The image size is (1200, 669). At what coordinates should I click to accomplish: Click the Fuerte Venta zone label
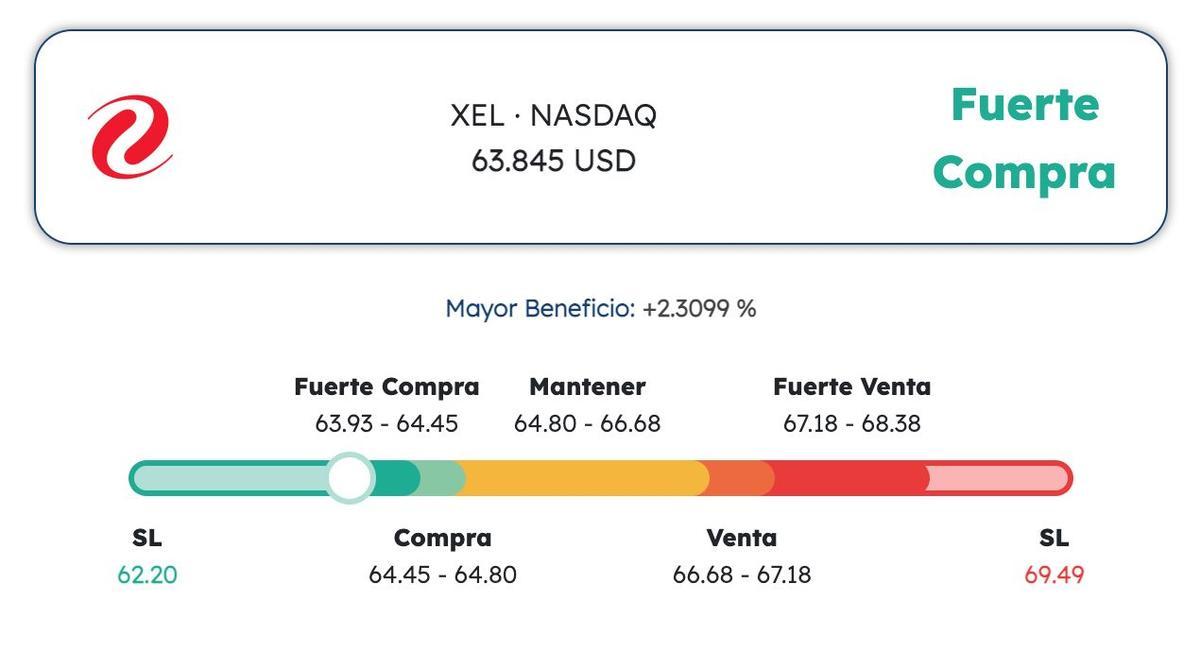851,387
